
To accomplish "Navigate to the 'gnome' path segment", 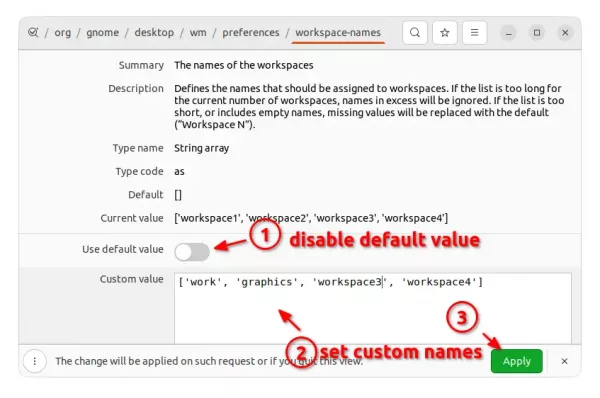I will pyautogui.click(x=103, y=33).
